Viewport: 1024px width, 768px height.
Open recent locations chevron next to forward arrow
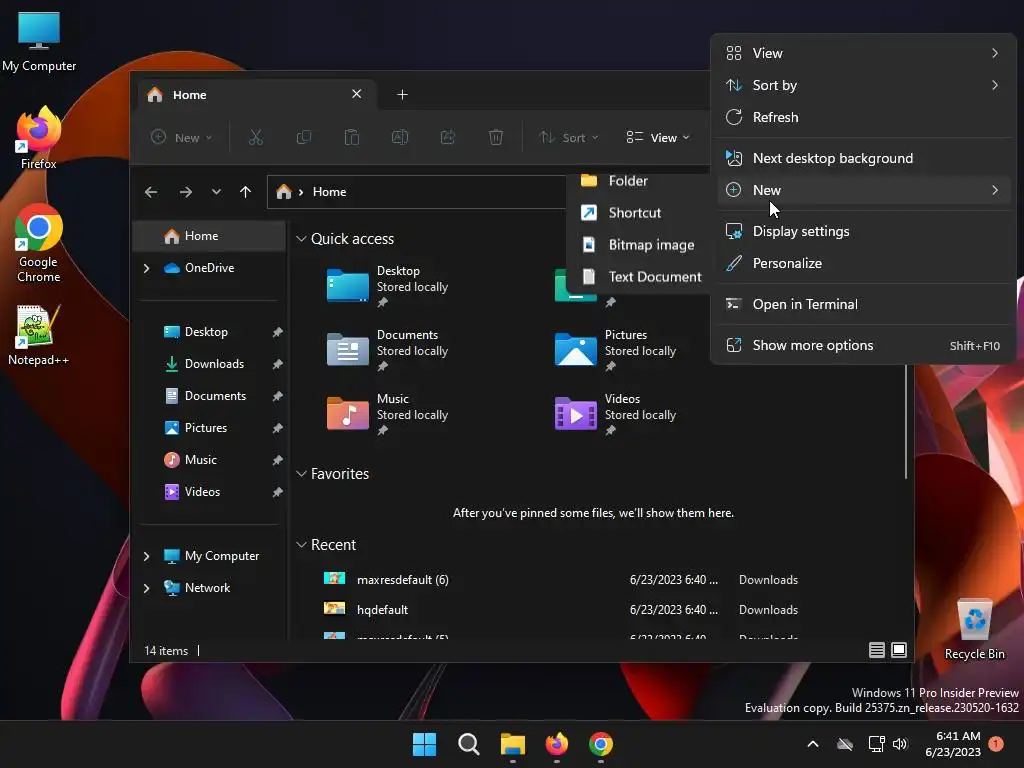click(x=216, y=192)
